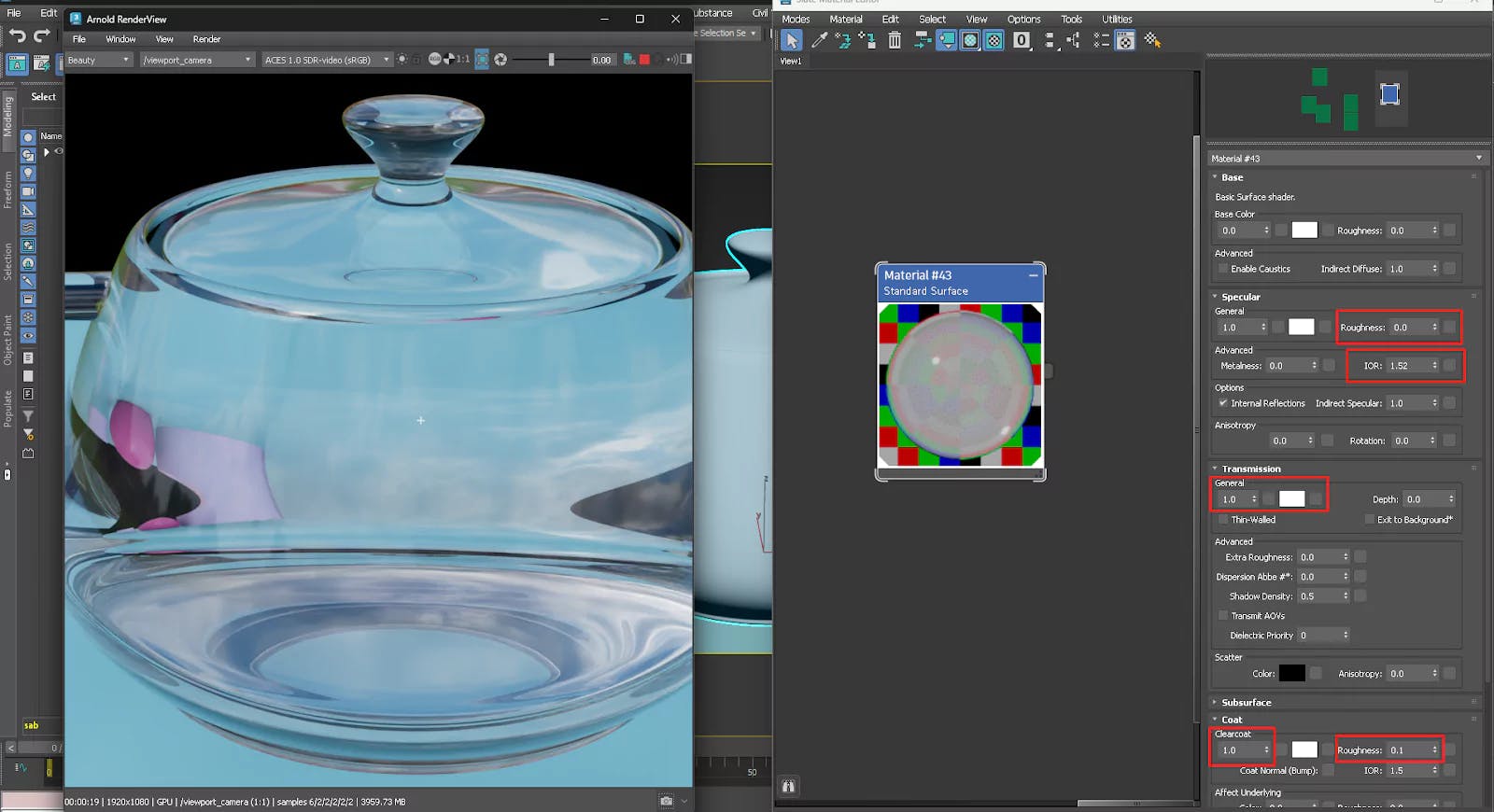Click the Lay Out Children tree icon

(x=1073, y=40)
